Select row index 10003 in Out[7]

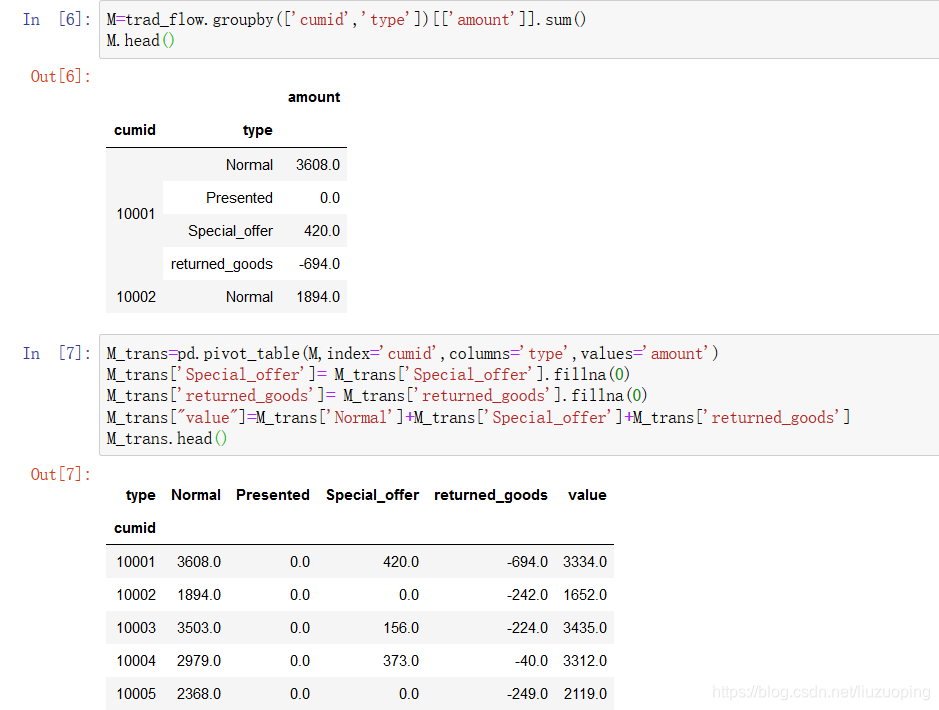[x=136, y=628]
